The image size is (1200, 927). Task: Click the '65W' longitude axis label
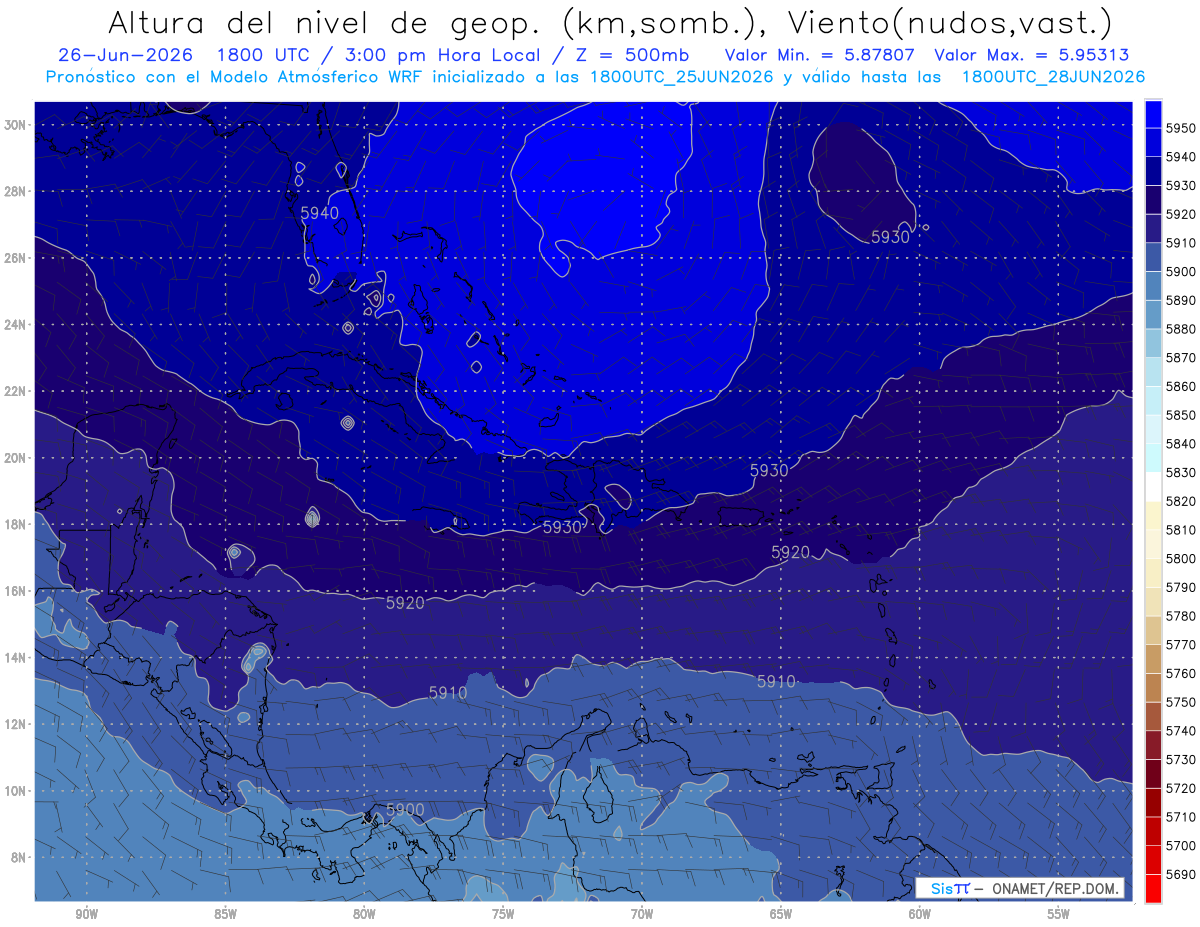point(781,914)
